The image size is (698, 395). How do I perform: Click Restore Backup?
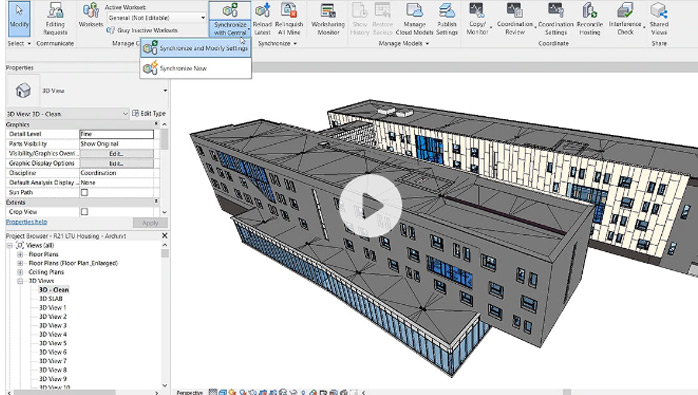pyautogui.click(x=382, y=19)
